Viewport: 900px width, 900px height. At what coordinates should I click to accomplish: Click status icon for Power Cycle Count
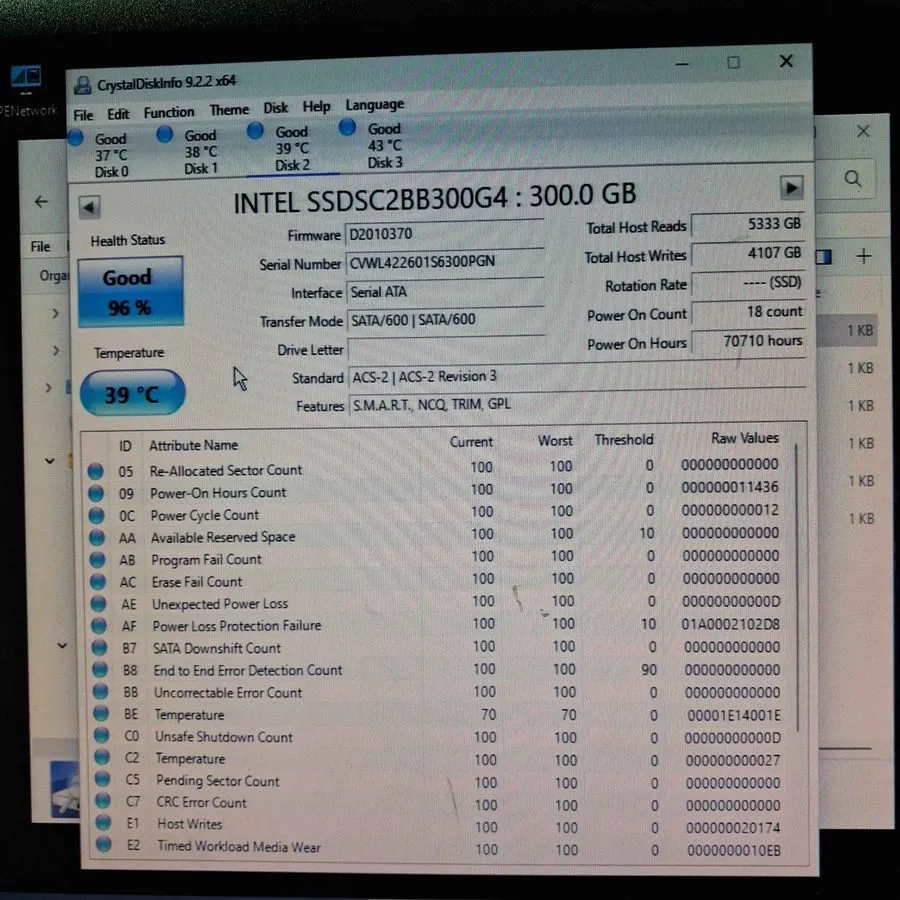pos(96,515)
